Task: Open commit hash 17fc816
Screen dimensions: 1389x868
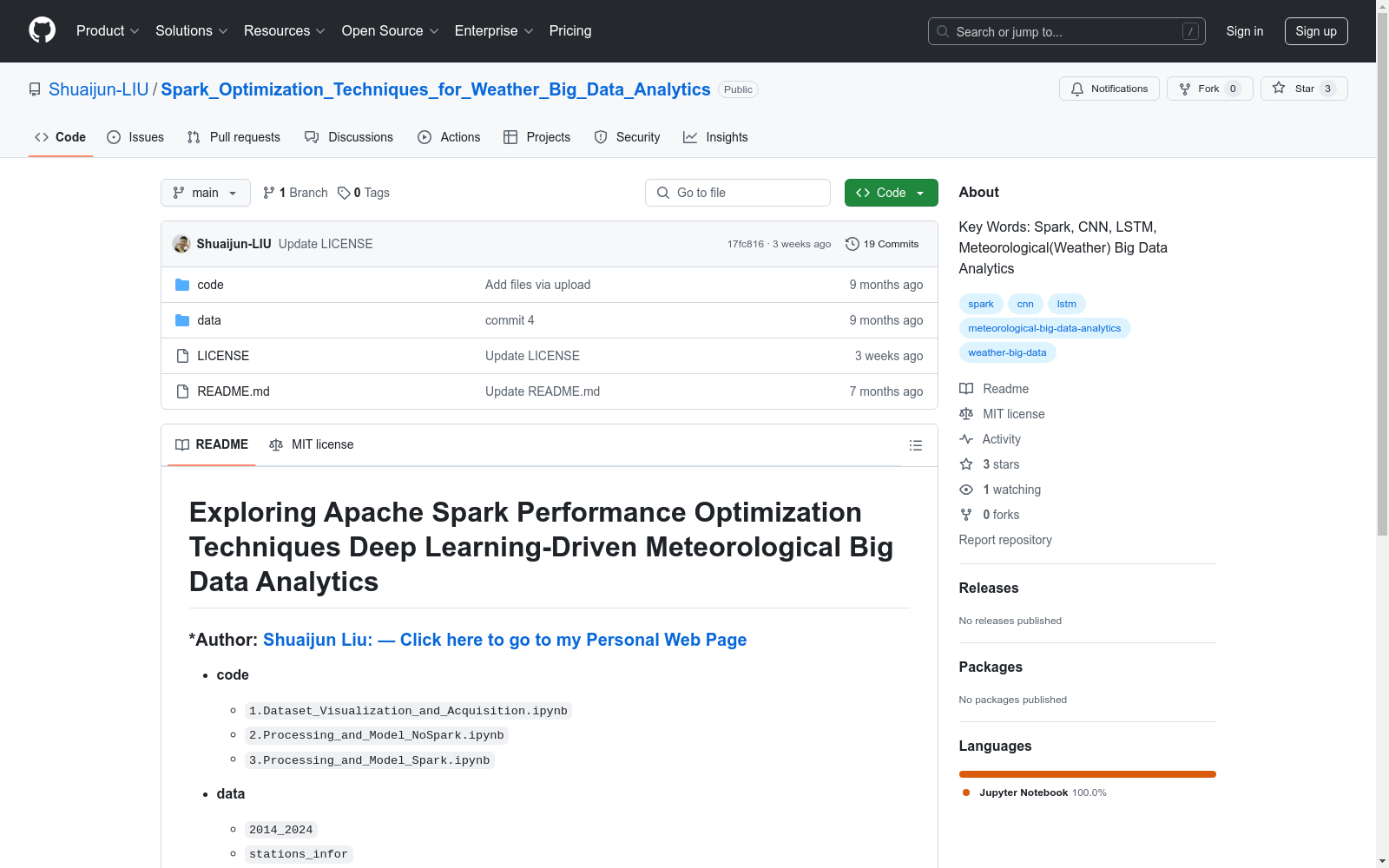Action: tap(746, 244)
